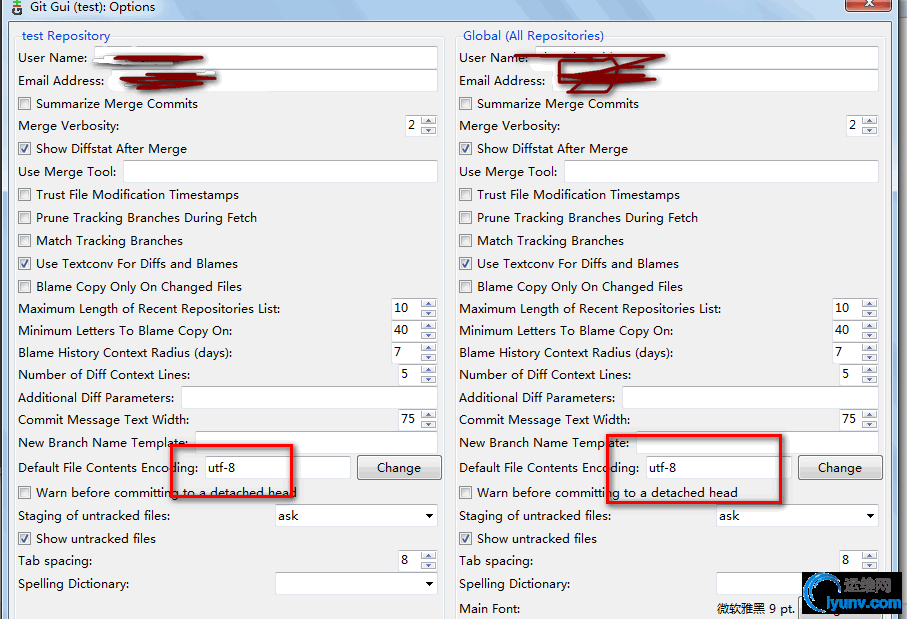The height and width of the screenshot is (619, 907).
Task: Decrease Tab spacing in Global section
Action: point(869,566)
